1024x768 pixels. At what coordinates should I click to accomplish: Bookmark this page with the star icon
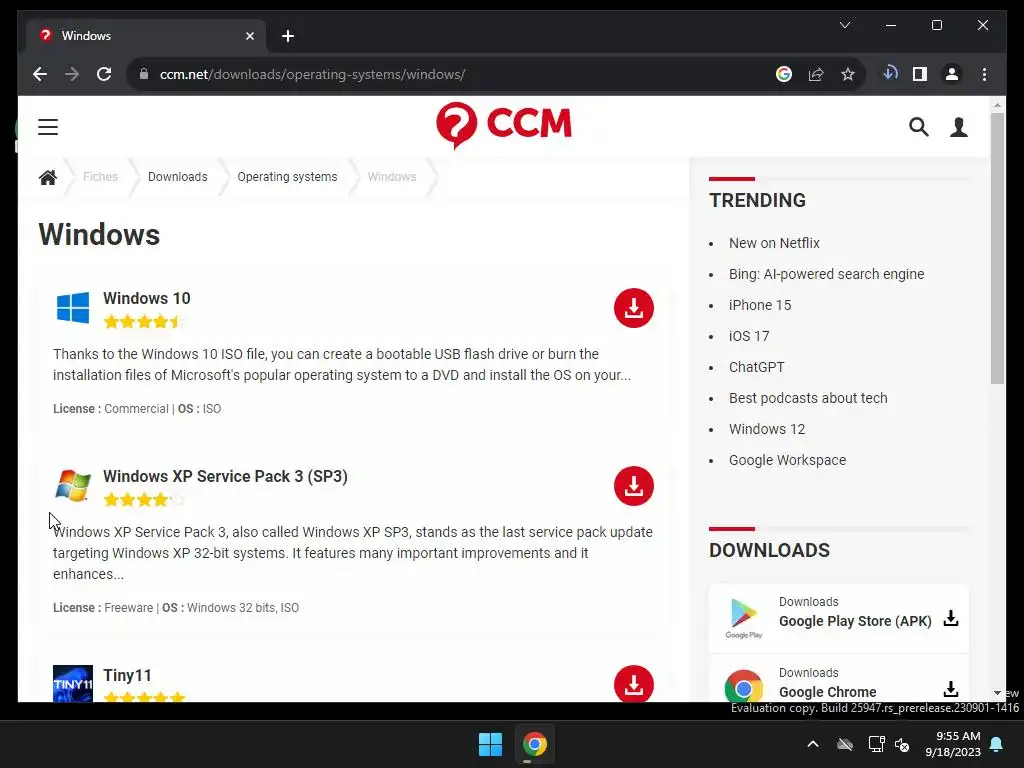pos(848,74)
